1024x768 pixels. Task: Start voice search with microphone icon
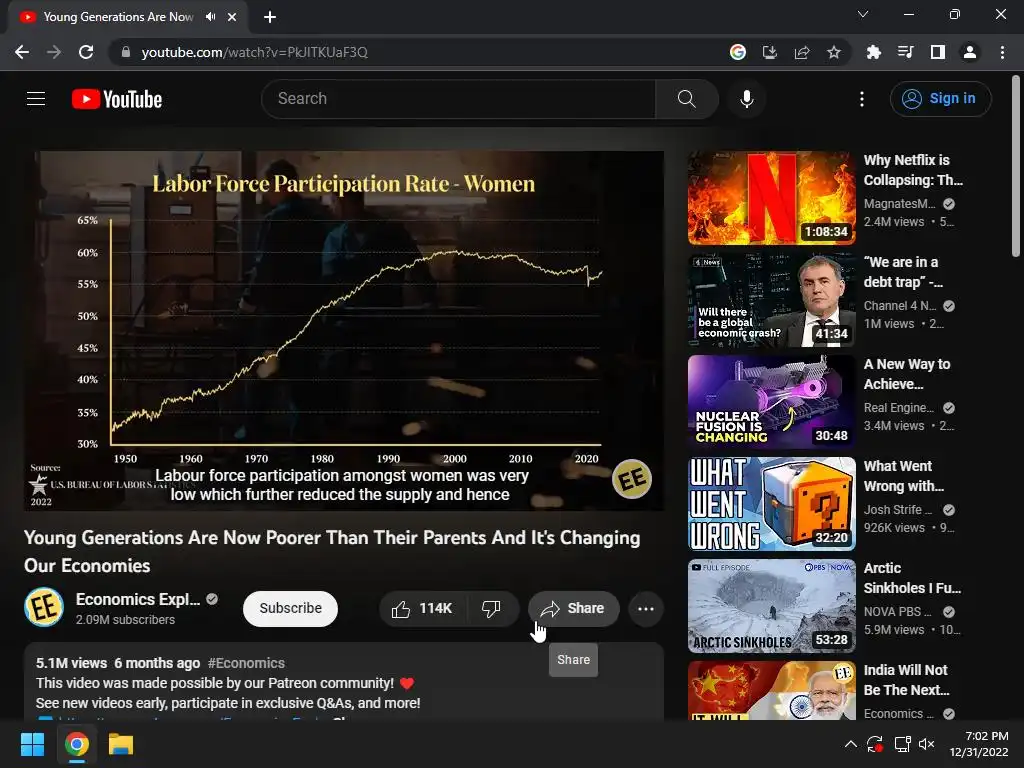[746, 99]
